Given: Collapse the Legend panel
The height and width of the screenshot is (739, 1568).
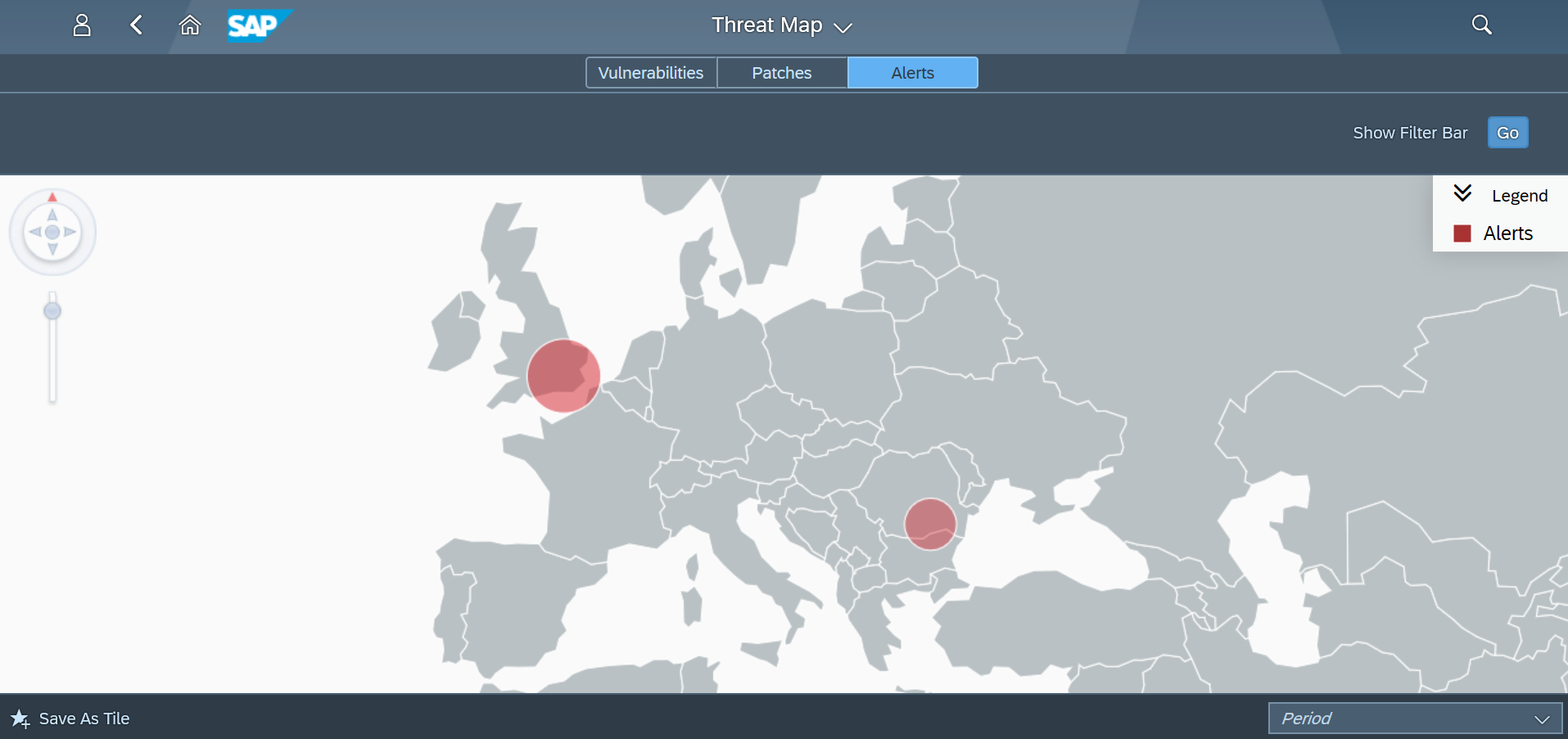Looking at the screenshot, I should coord(1462,194).
